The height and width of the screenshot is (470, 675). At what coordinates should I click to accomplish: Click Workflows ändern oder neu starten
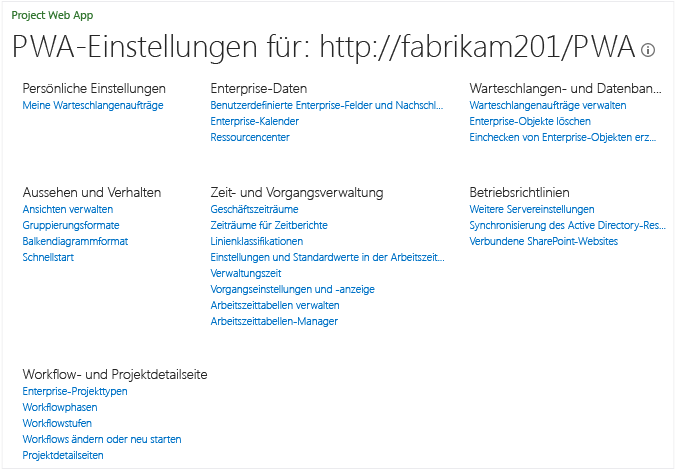tap(102, 439)
